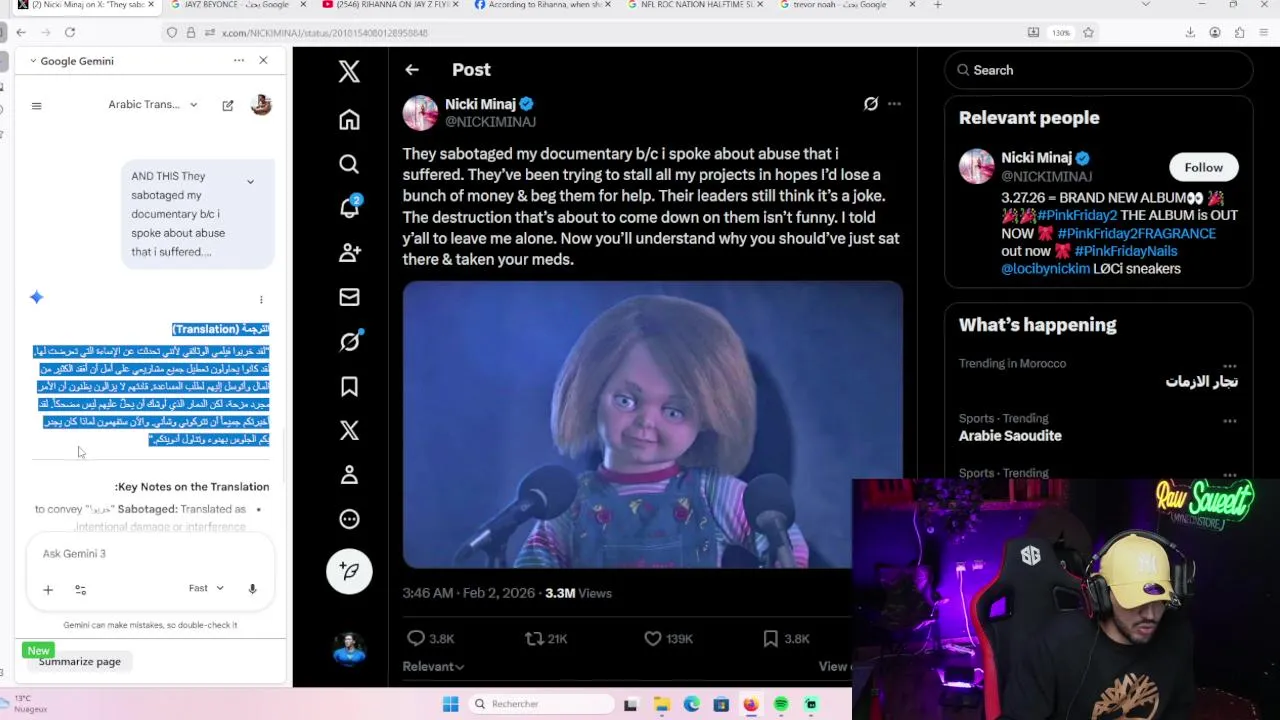Open Grok icon in X sidebar
Screen dimensions: 1280x720
click(349, 341)
